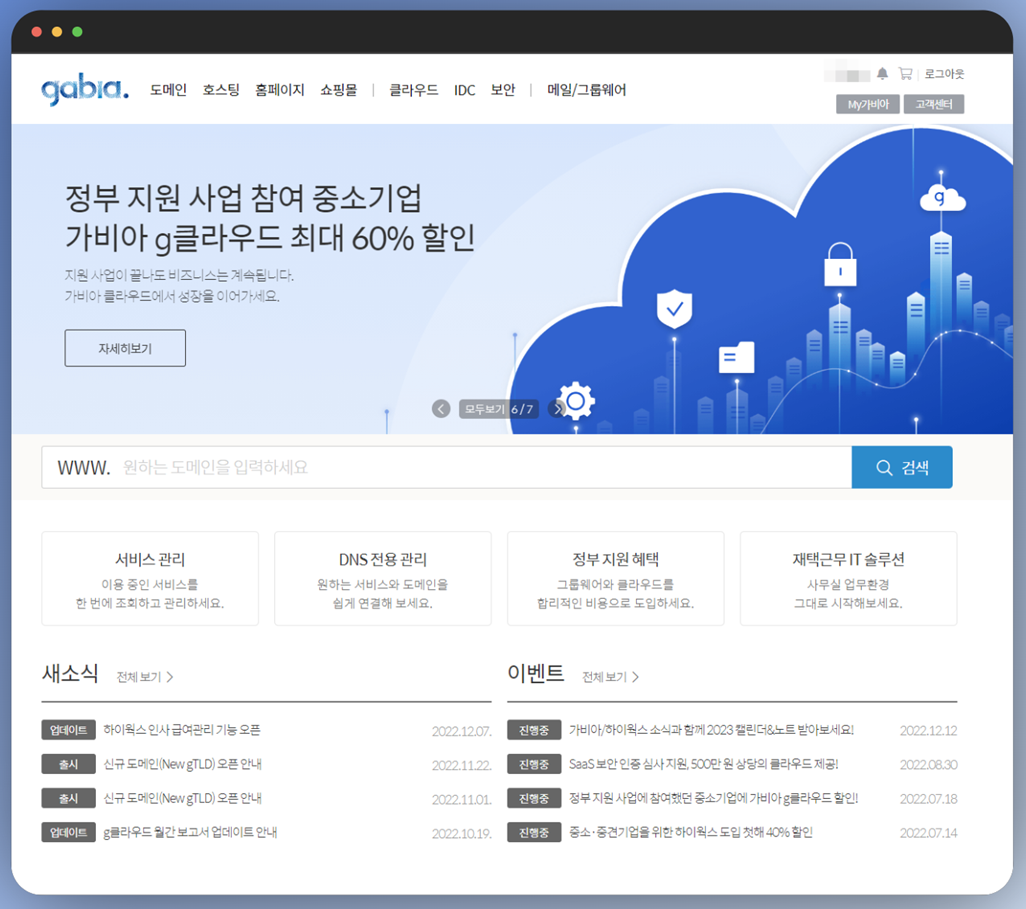Open the 보안 menu
1026x909 pixels.
[x=503, y=90]
